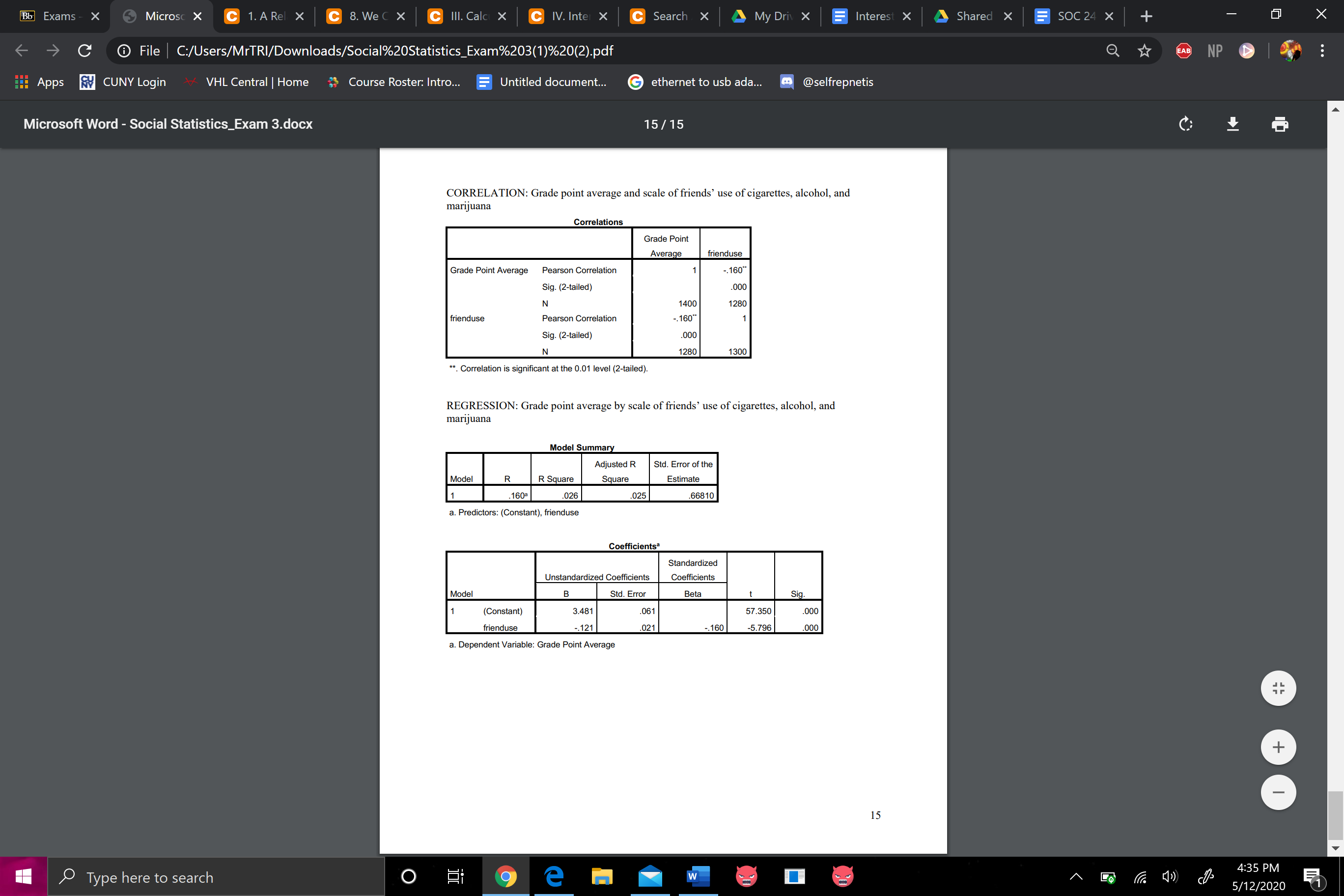Download the PDF file
The image size is (1344, 896).
click(1232, 124)
